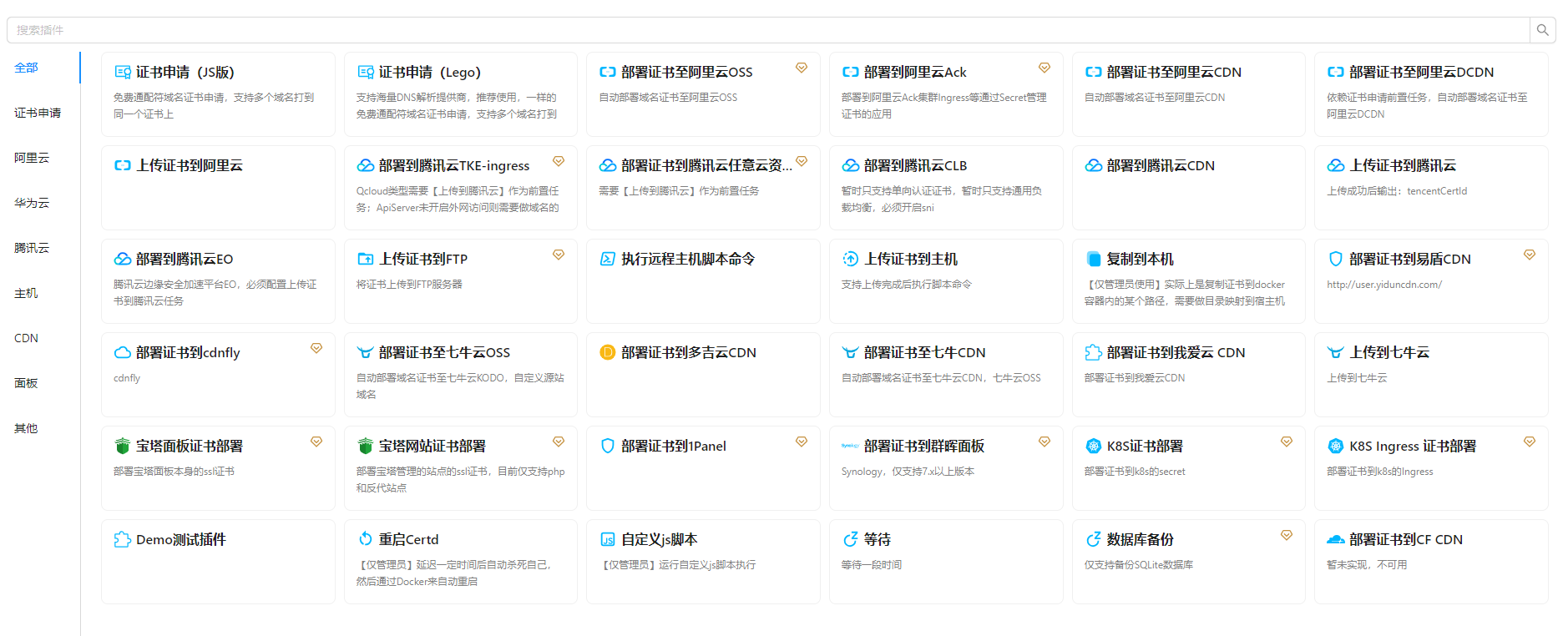This screenshot has width=1568, height=636.
Task: Pick the 数据库备份 plugin card
Action: coord(1187,561)
